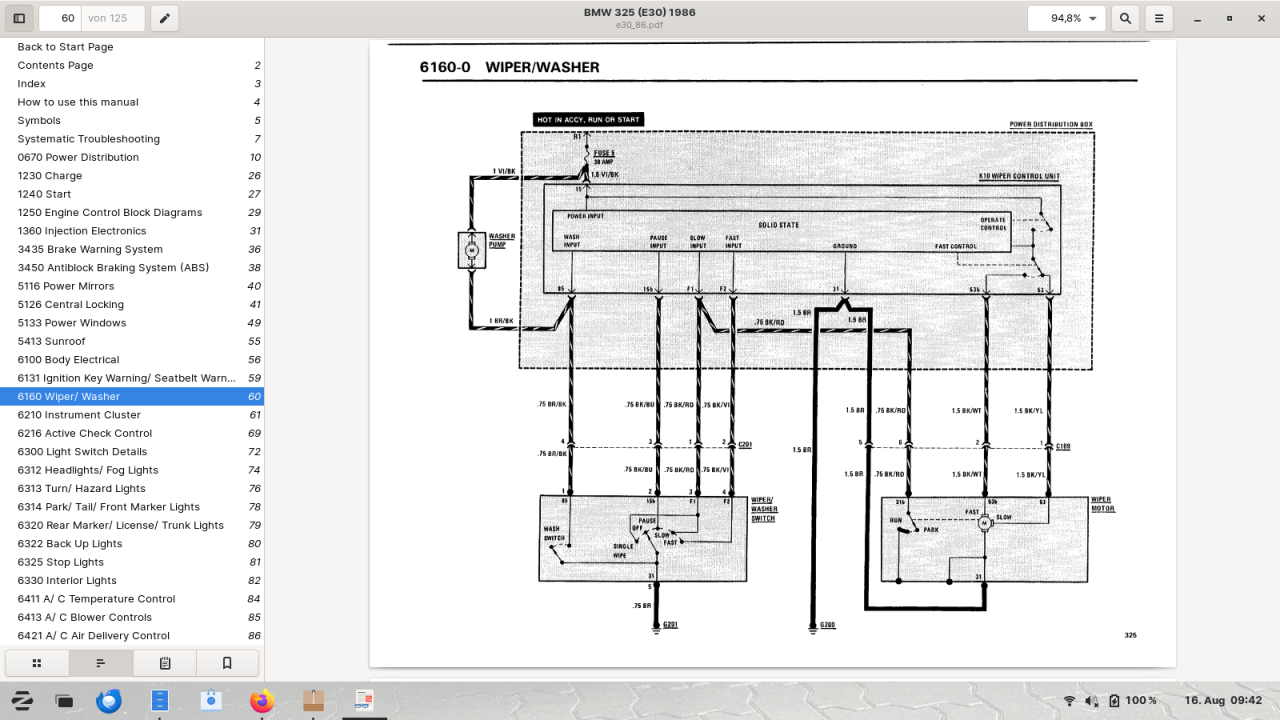The image size is (1280, 720).
Task: Toggle the sidebar panel button
Action: pyautogui.click(x=19, y=18)
